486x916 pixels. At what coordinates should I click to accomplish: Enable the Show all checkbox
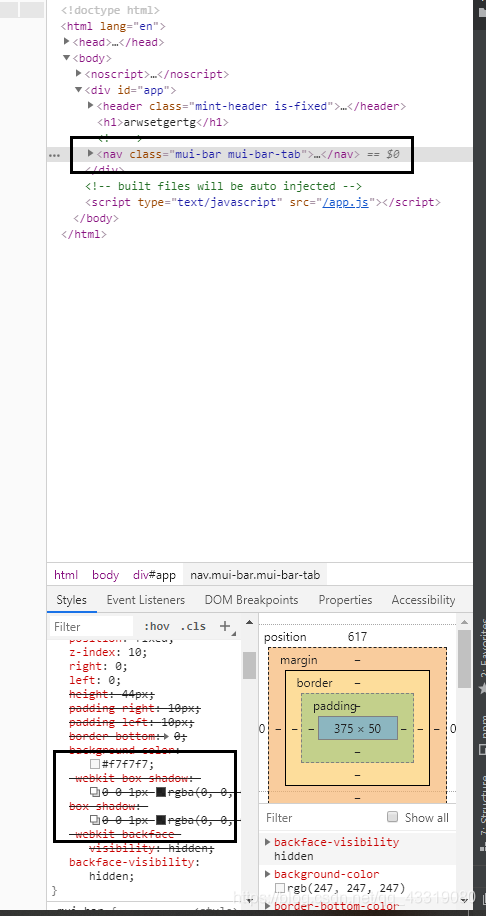tap(393, 817)
